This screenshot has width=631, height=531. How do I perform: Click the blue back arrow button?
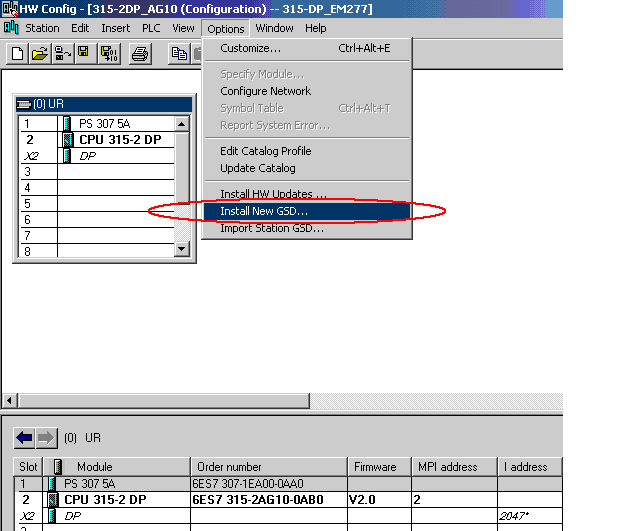click(x=24, y=438)
